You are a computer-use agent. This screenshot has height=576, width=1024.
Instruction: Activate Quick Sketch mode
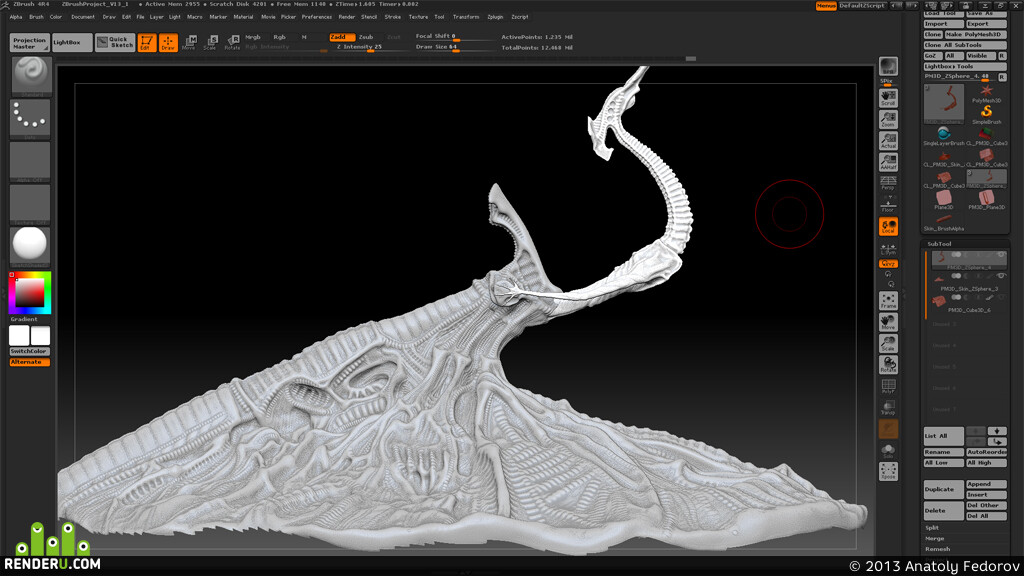coord(115,42)
